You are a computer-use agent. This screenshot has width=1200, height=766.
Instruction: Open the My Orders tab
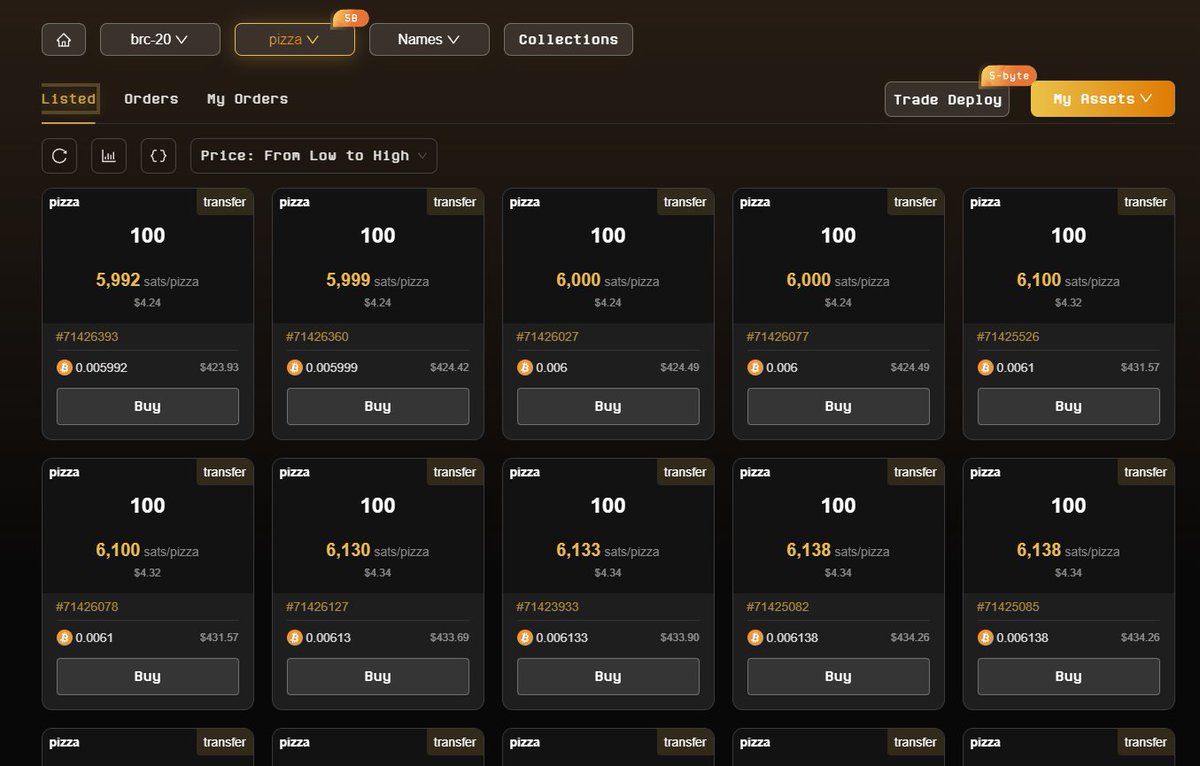coord(247,99)
